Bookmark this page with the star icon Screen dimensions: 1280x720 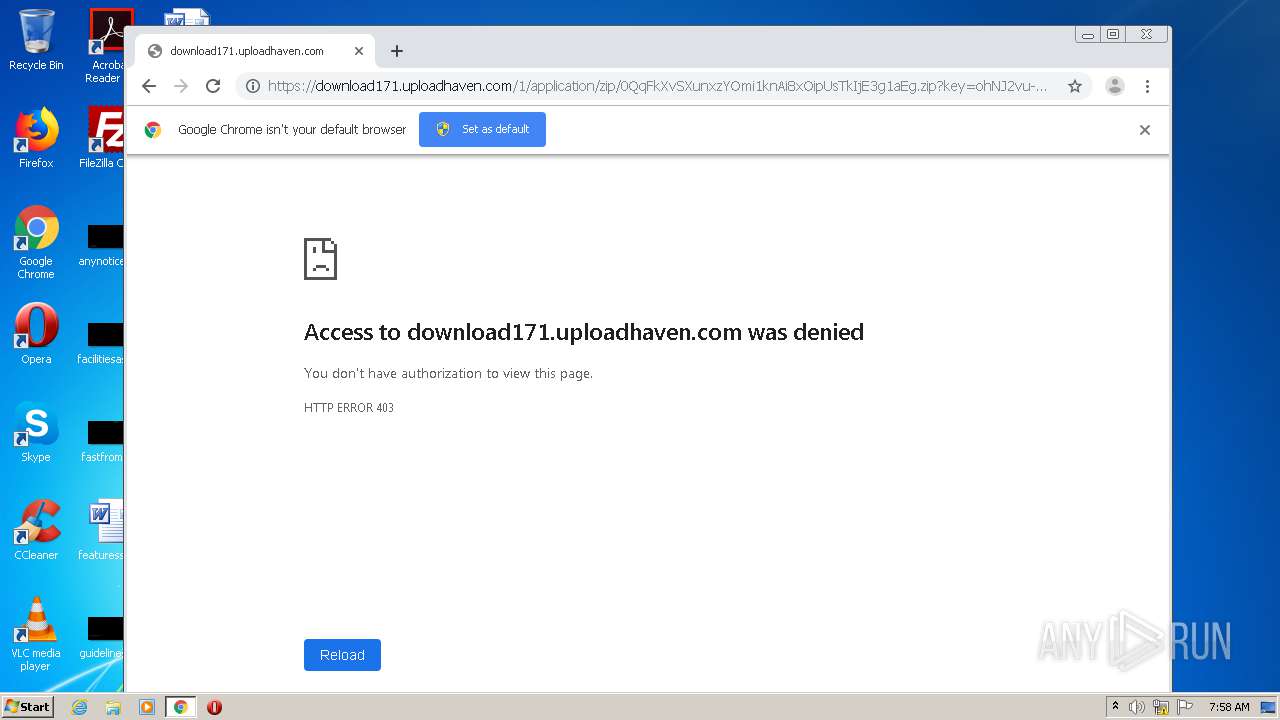pyautogui.click(x=1075, y=86)
